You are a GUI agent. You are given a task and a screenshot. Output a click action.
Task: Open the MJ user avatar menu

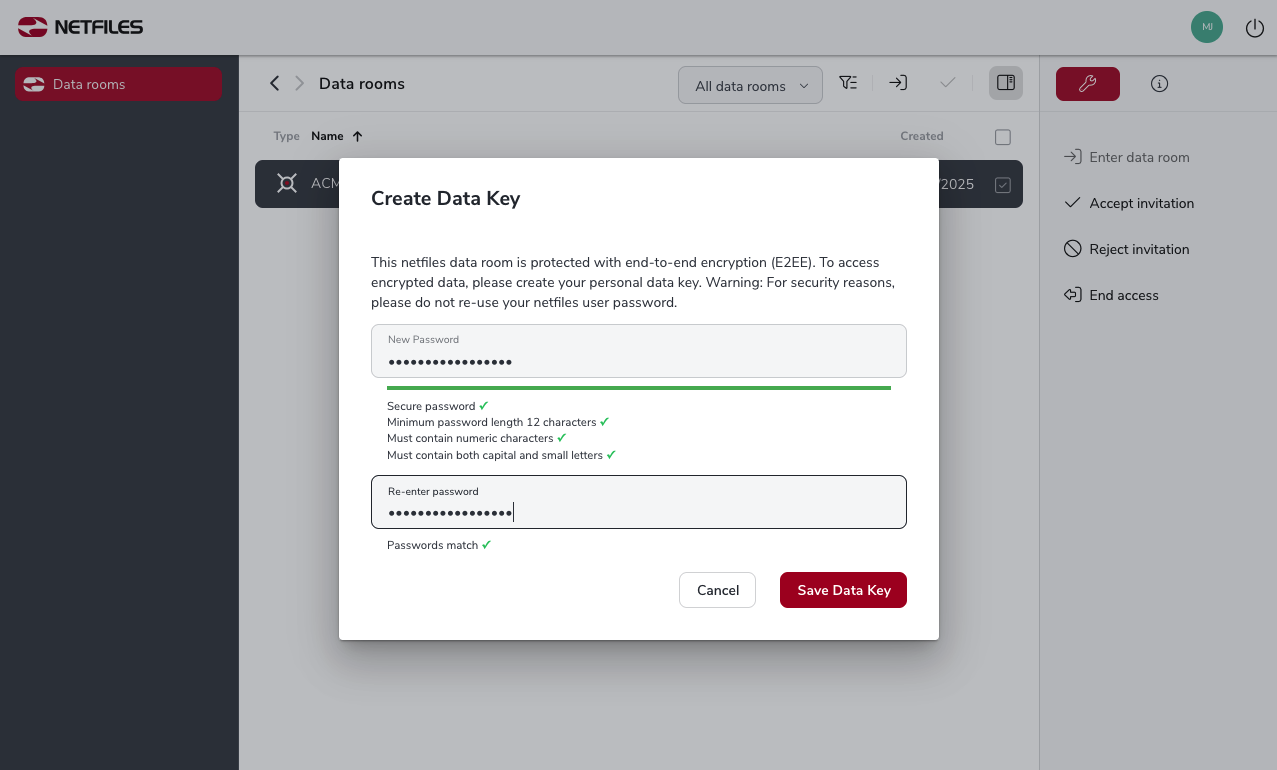pyautogui.click(x=1207, y=27)
